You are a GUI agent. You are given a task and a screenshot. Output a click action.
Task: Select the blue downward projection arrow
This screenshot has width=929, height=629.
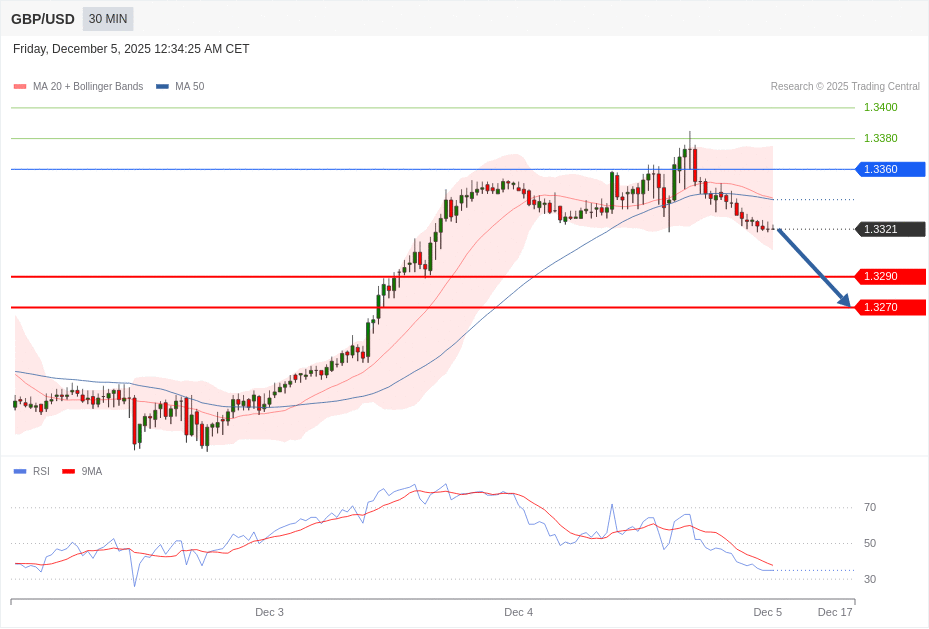pyautogui.click(x=812, y=266)
